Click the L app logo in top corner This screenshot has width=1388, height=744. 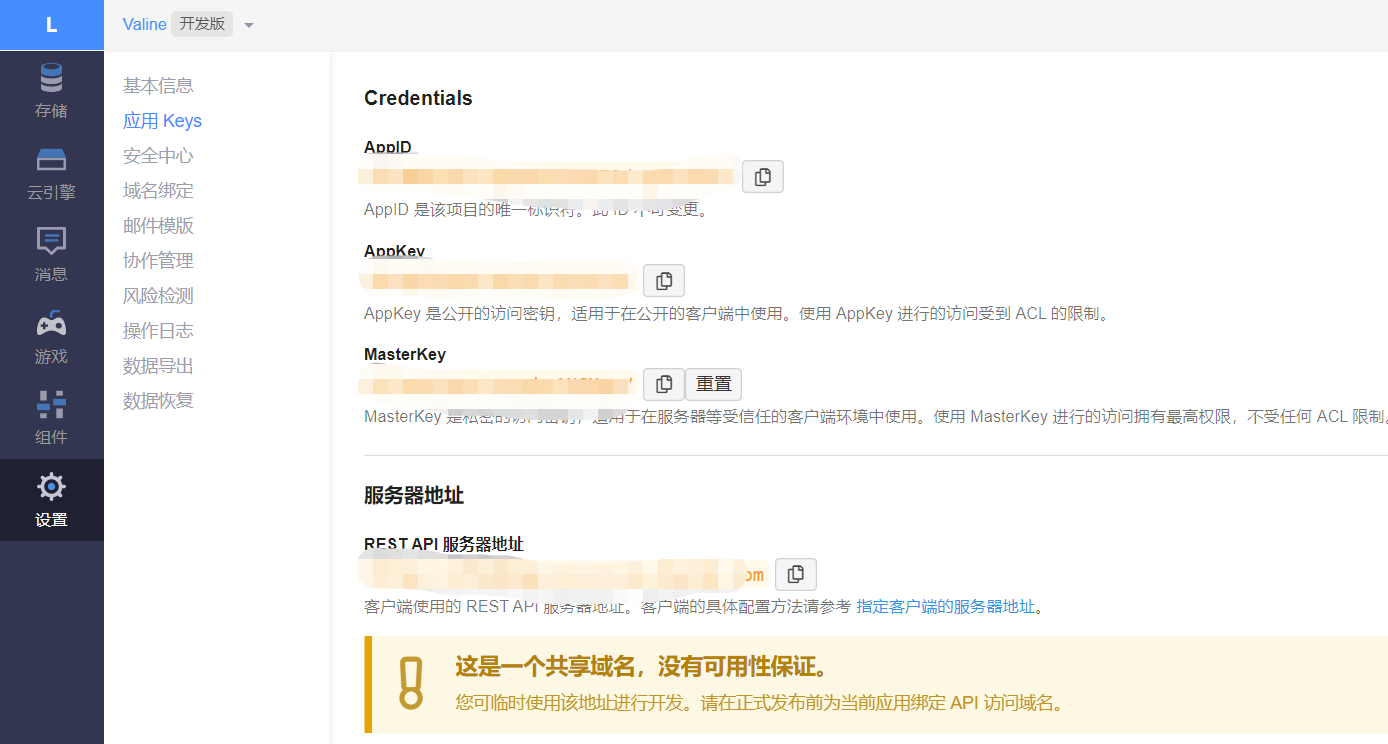(51, 24)
